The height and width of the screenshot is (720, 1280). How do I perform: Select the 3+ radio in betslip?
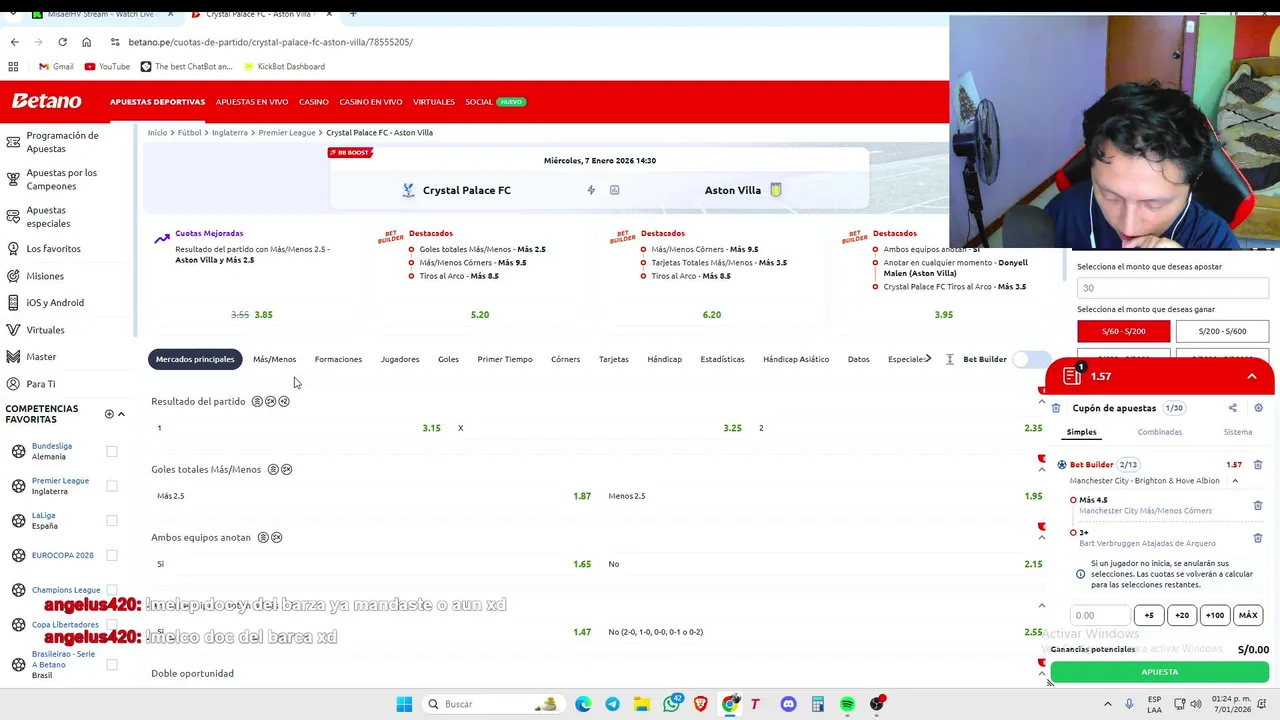tap(1073, 533)
